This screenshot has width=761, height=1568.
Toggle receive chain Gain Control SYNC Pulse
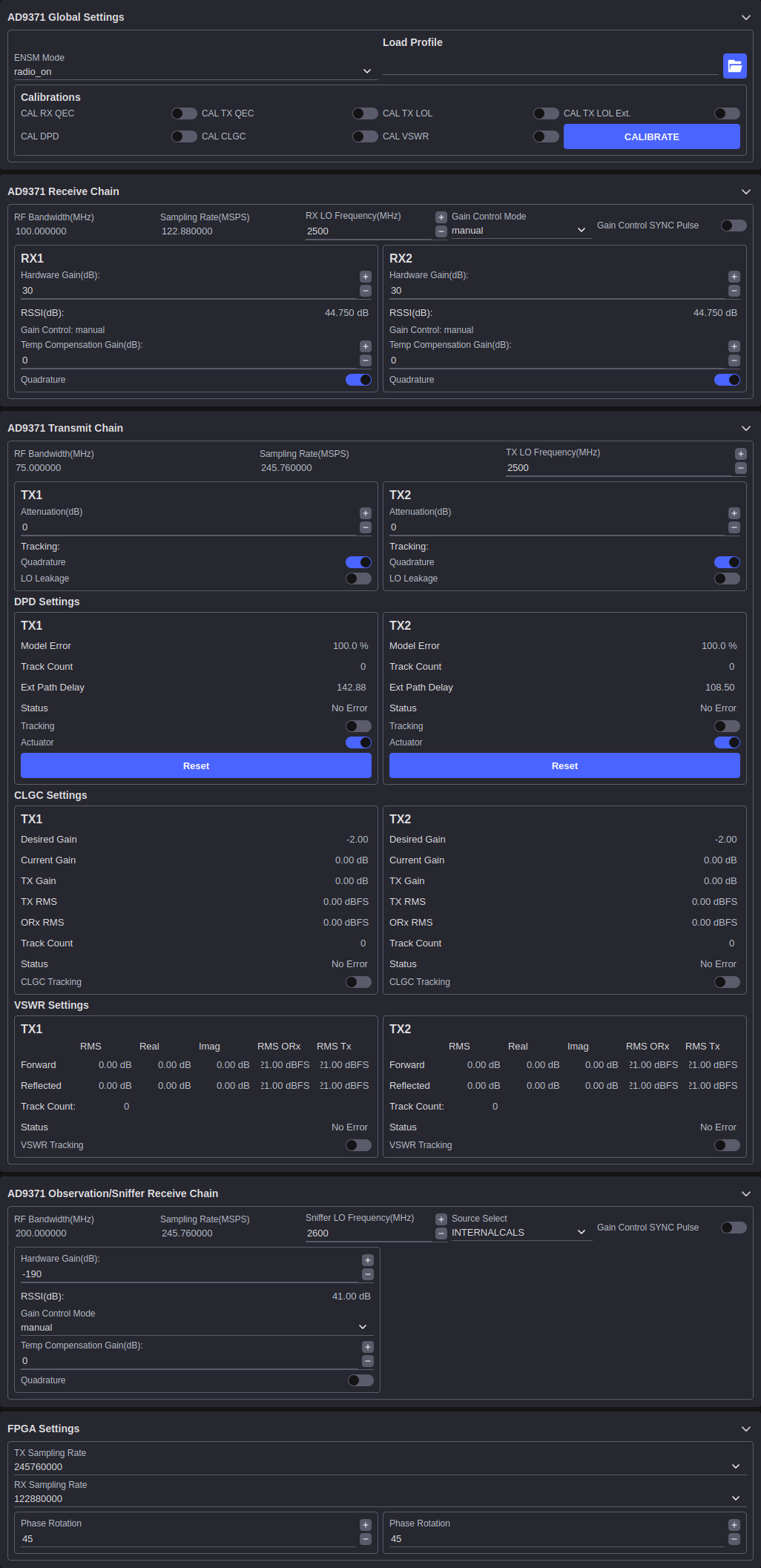pyautogui.click(x=734, y=225)
